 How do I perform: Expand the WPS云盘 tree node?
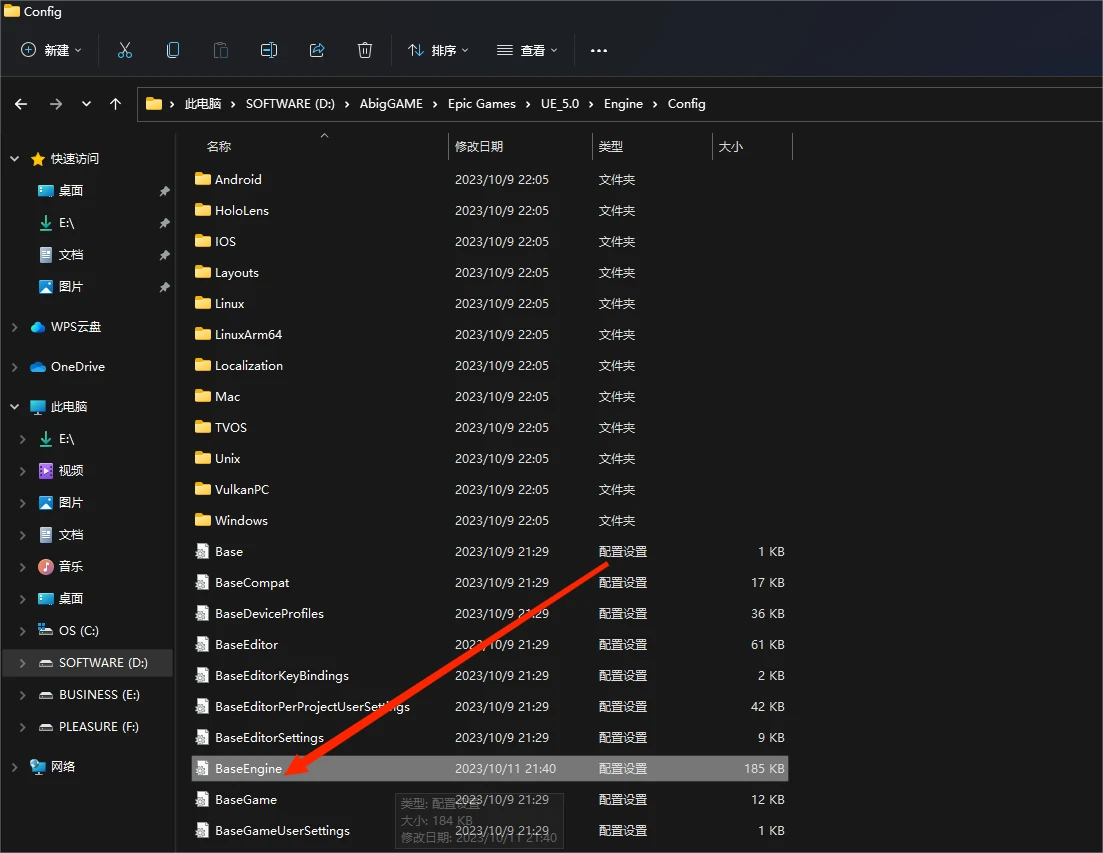coord(15,327)
